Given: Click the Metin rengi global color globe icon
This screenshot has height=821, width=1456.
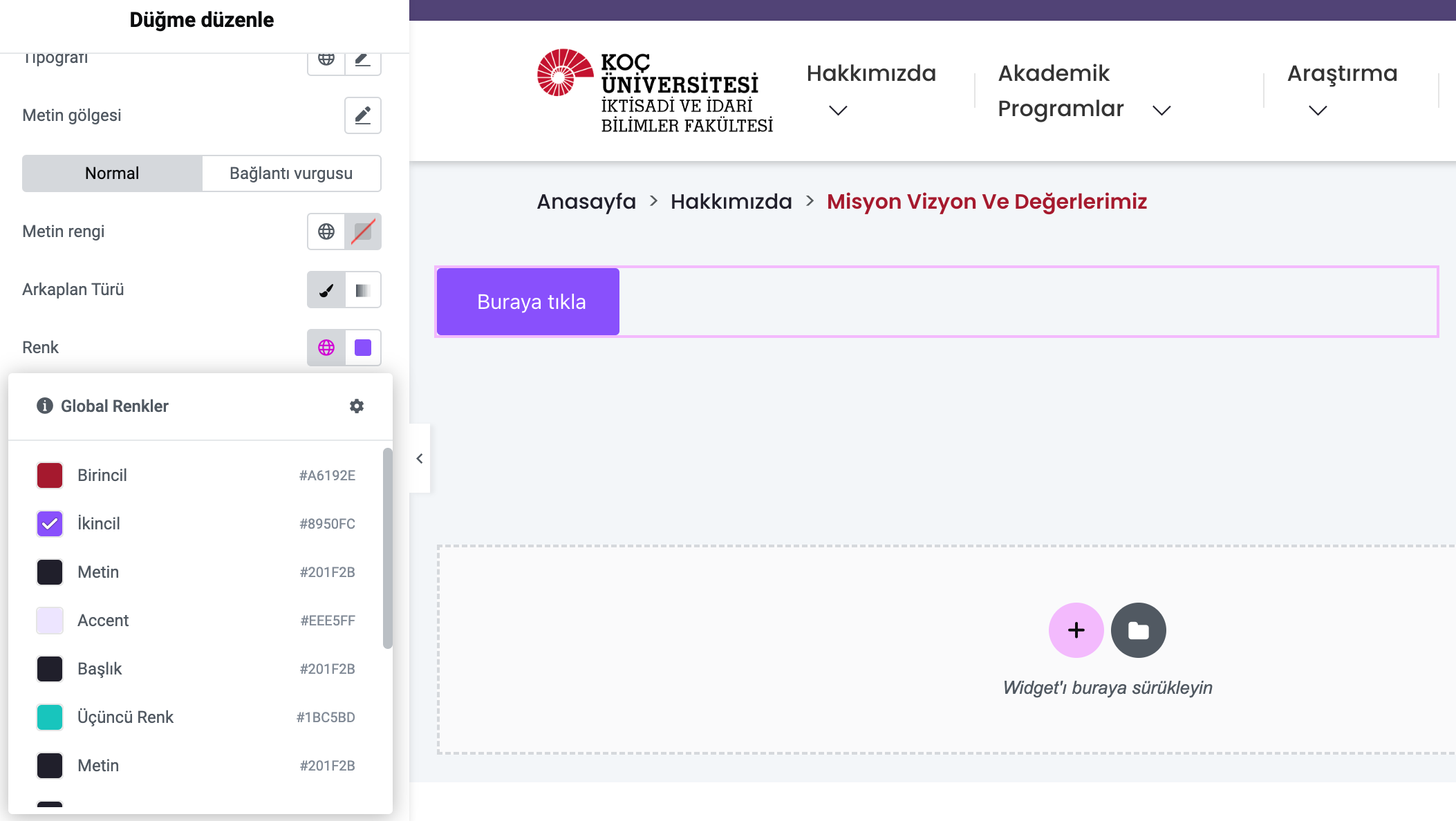Looking at the screenshot, I should 326,232.
